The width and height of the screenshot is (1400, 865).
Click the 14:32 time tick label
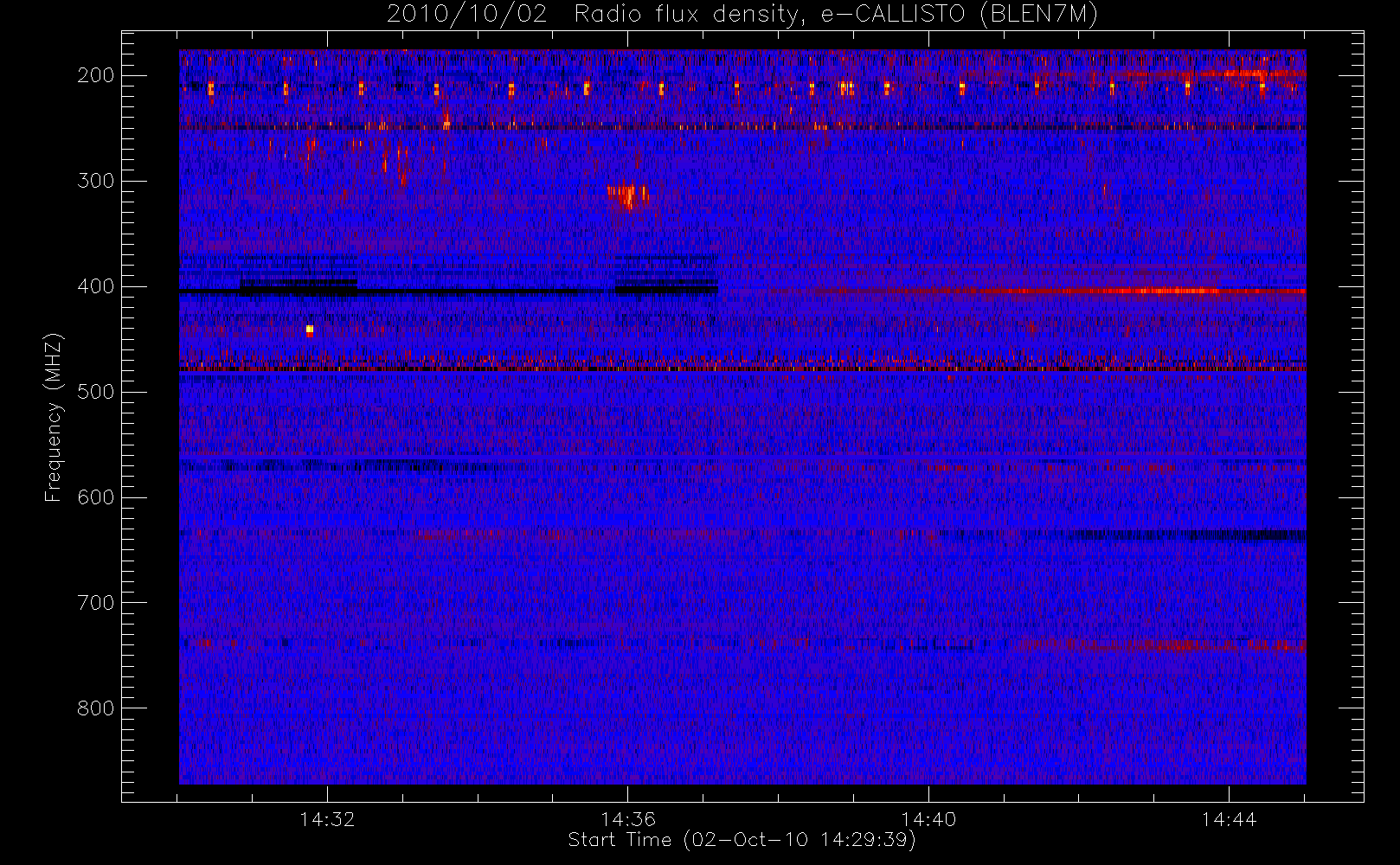click(x=328, y=819)
